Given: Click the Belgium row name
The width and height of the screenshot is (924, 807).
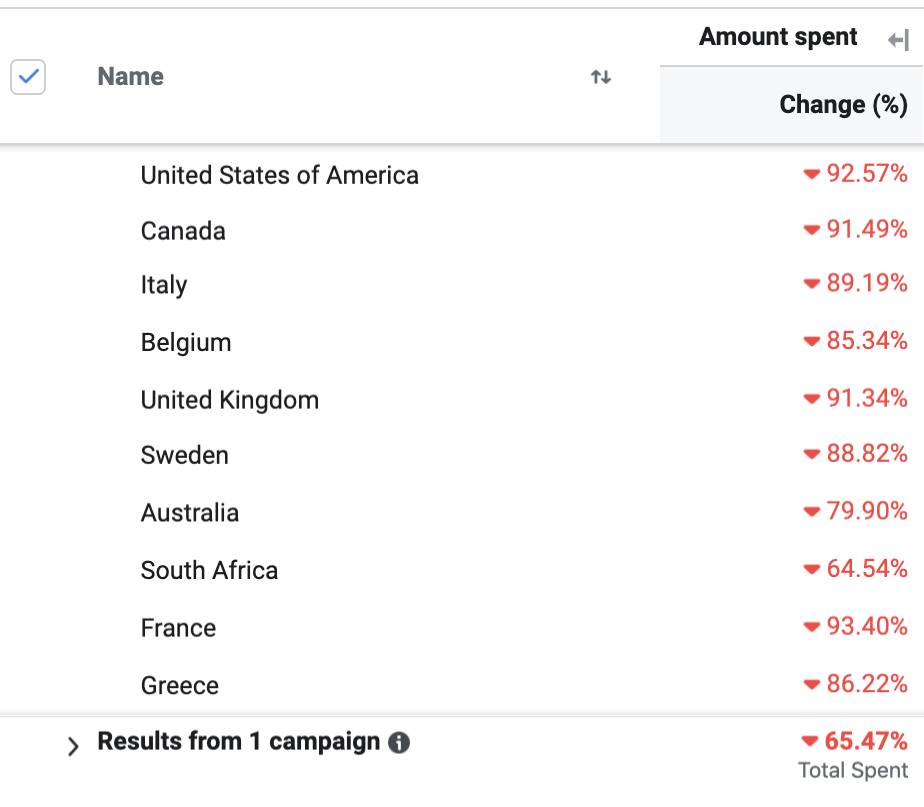Looking at the screenshot, I should [x=186, y=342].
